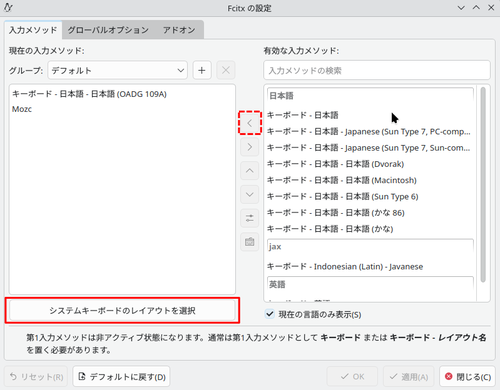Image resolution: width=500 pixels, height=390 pixels.
Task: Select Indonesian (Latin) - Javanese keyboard
Action: tap(370, 267)
